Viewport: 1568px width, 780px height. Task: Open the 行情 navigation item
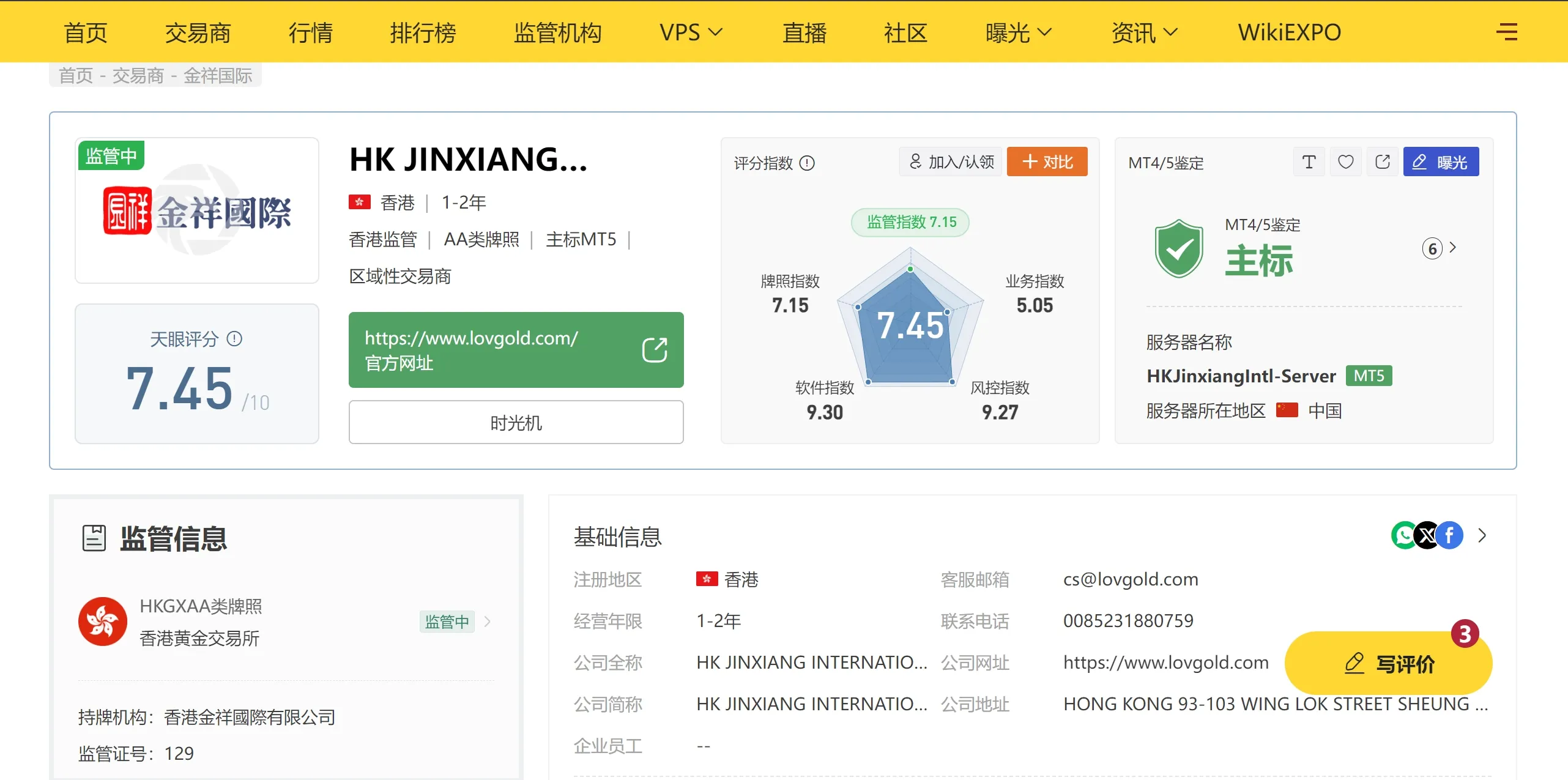311,32
